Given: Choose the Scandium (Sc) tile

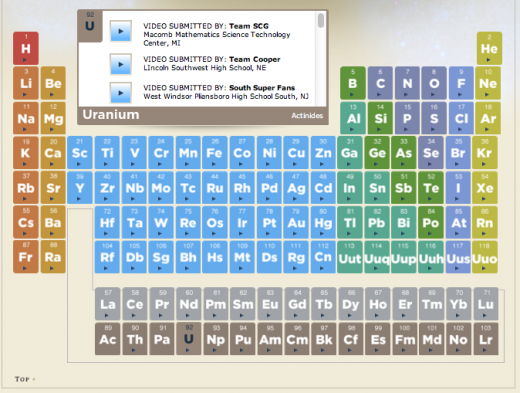Looking at the screenshot, I should click(80, 152).
